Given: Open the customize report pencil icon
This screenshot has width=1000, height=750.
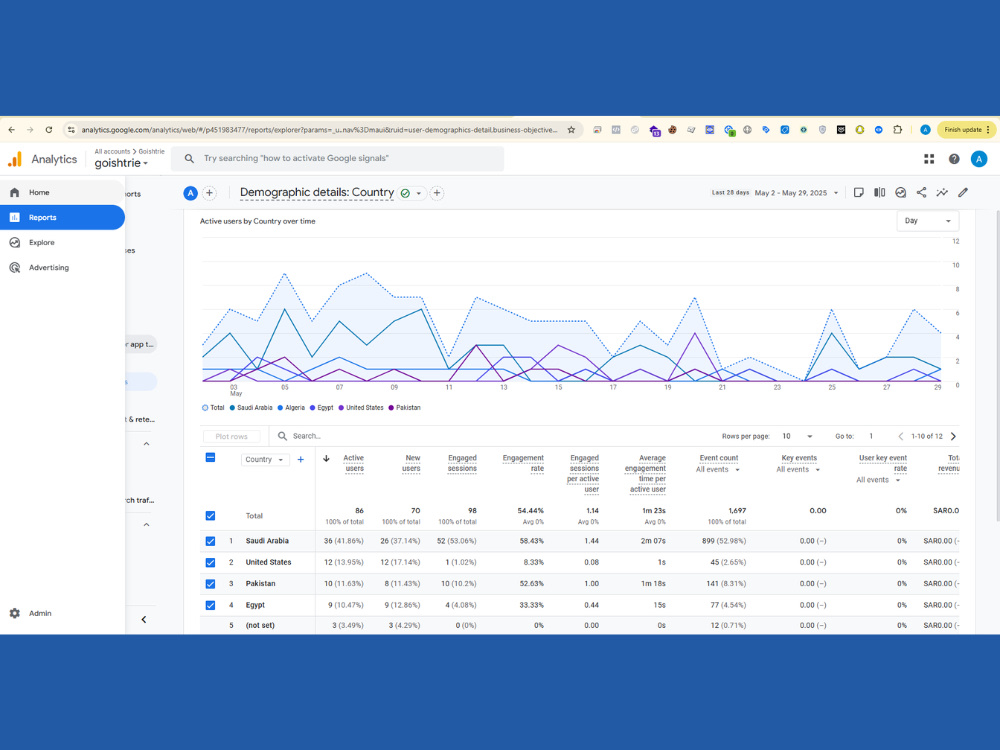Looking at the screenshot, I should (963, 192).
